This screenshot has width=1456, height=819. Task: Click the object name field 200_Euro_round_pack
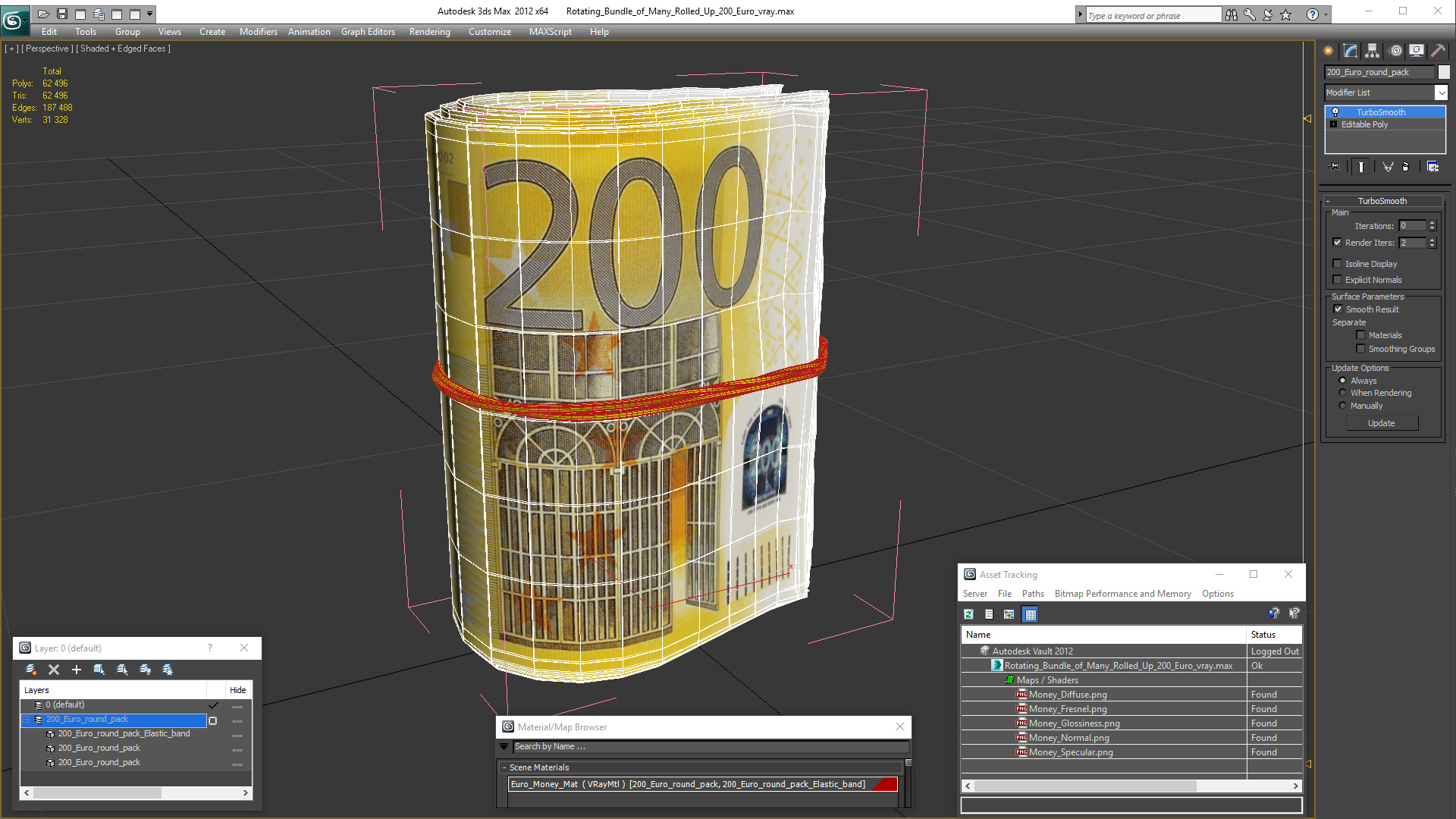coord(1379,72)
